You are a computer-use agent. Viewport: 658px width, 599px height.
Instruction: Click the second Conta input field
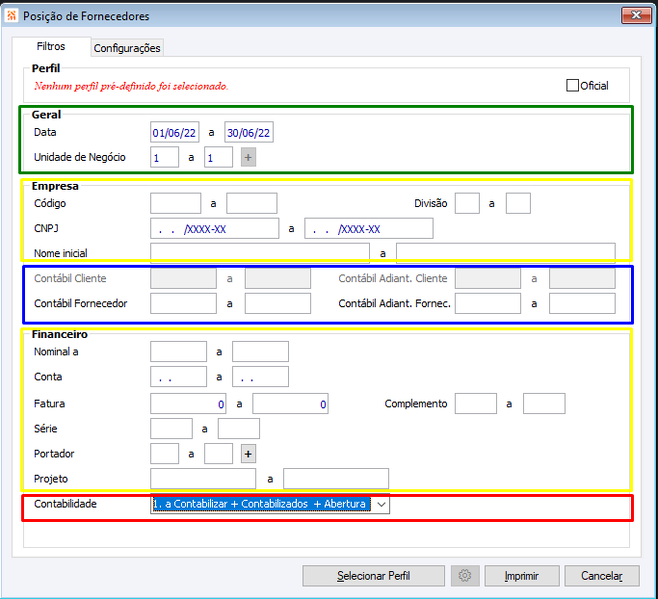260,377
